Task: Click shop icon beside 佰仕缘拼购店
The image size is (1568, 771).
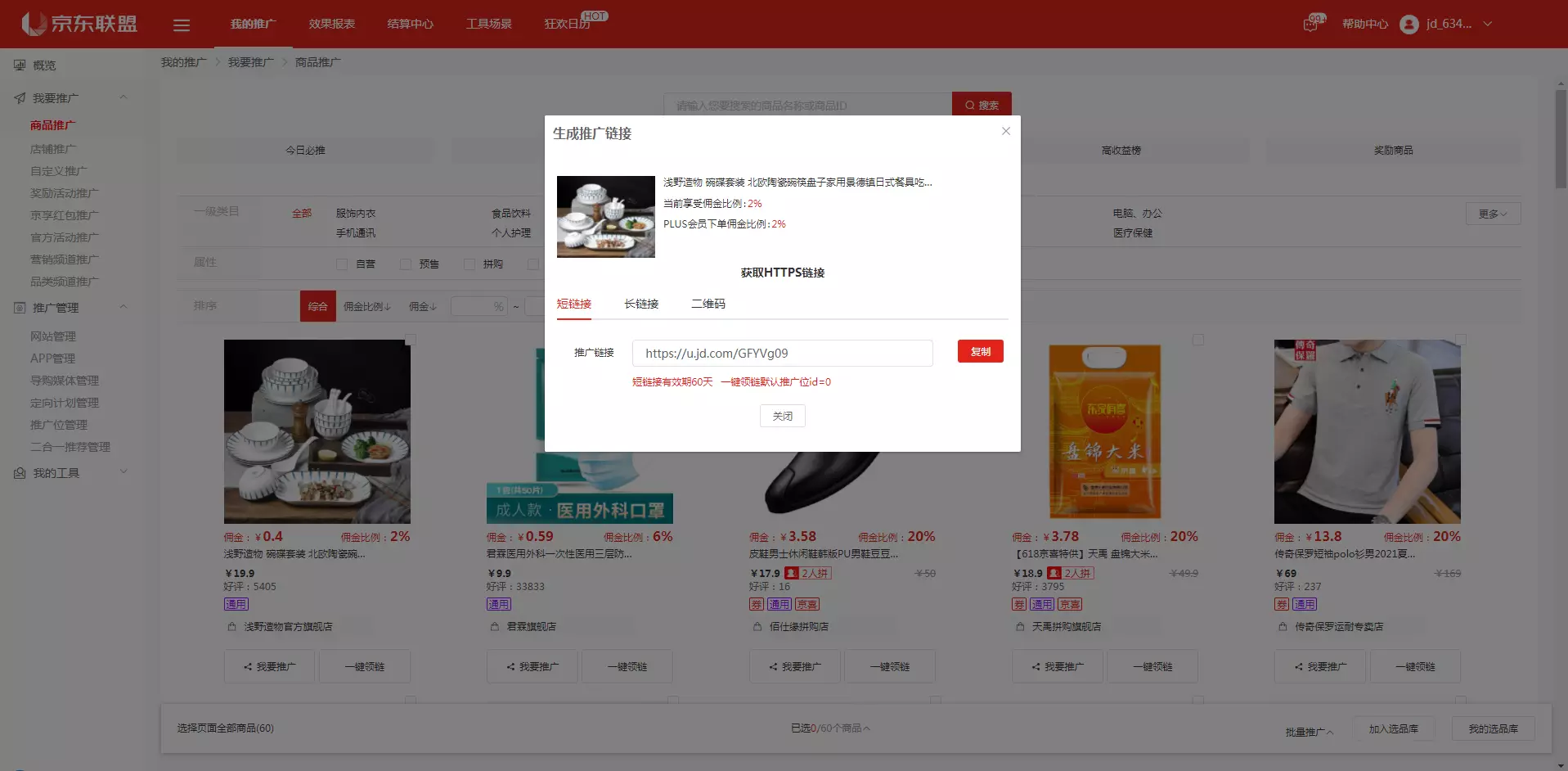Action: [757, 626]
